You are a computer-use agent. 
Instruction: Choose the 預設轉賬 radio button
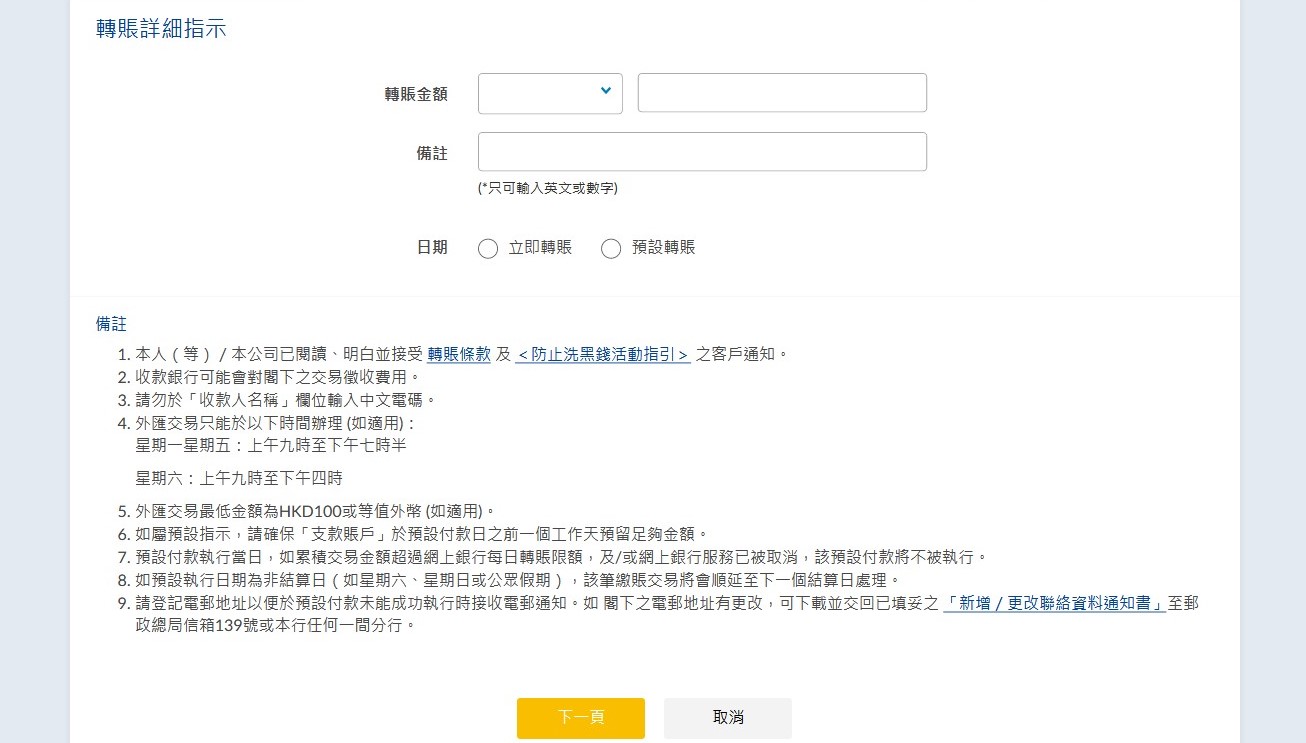[611, 249]
